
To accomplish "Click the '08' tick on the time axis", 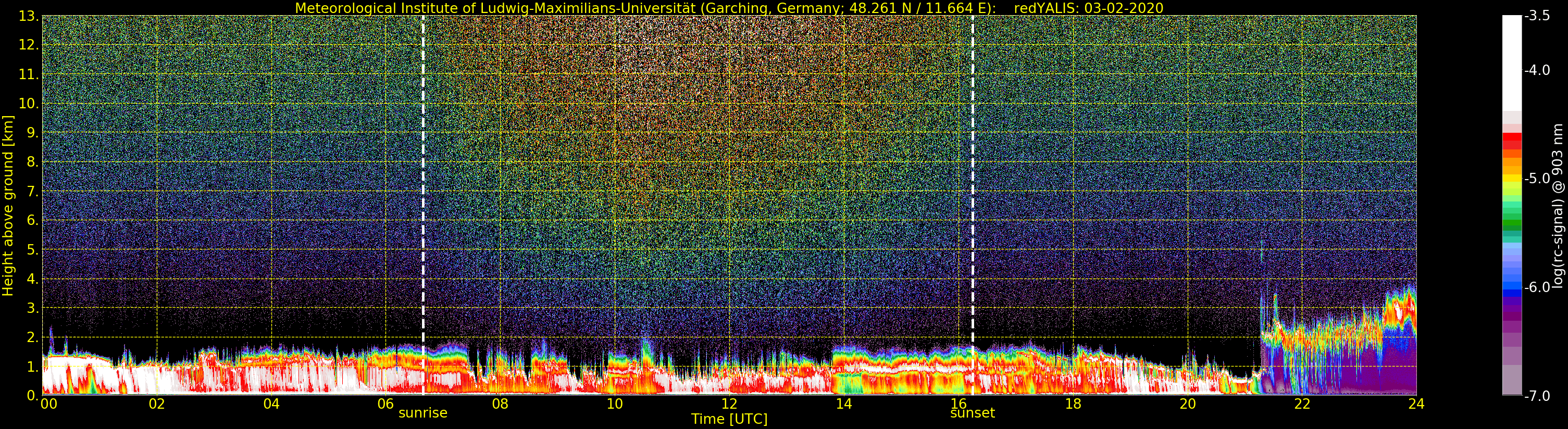I will [500, 404].
